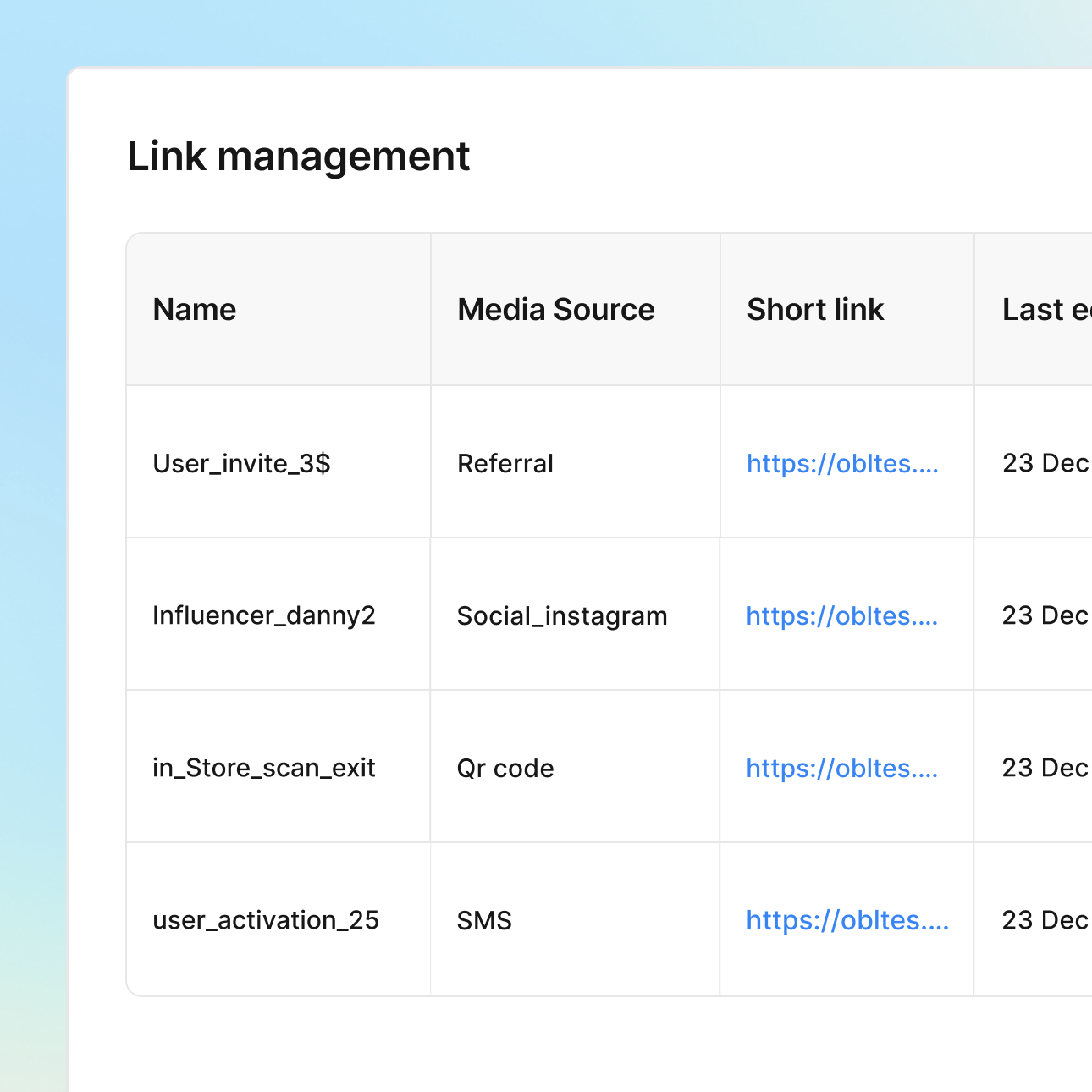Image resolution: width=1092 pixels, height=1092 pixels.
Task: Click the Qr code media source cell
Action: tap(505, 768)
